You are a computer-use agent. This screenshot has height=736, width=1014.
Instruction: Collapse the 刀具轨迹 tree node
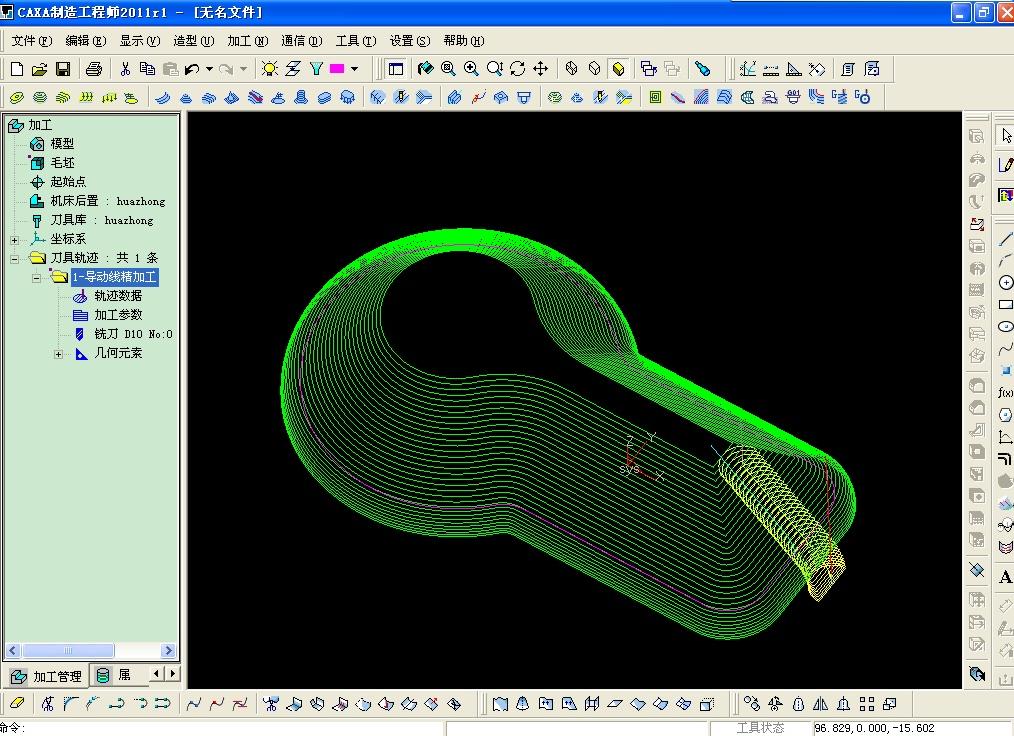(x=14, y=258)
